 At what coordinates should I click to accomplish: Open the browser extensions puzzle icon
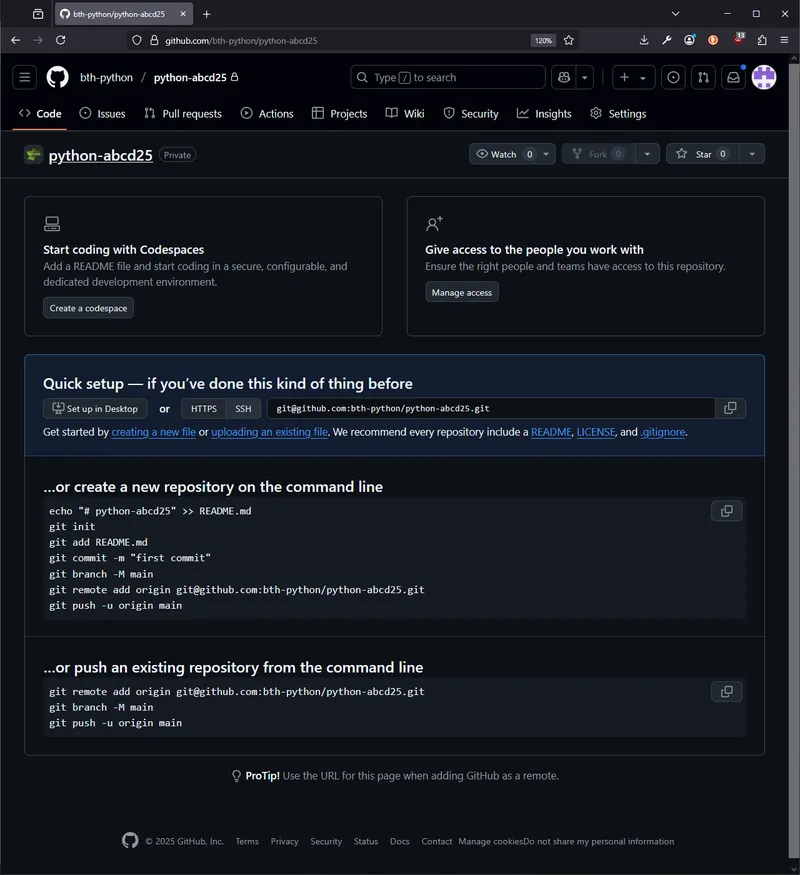pyautogui.click(x=762, y=40)
